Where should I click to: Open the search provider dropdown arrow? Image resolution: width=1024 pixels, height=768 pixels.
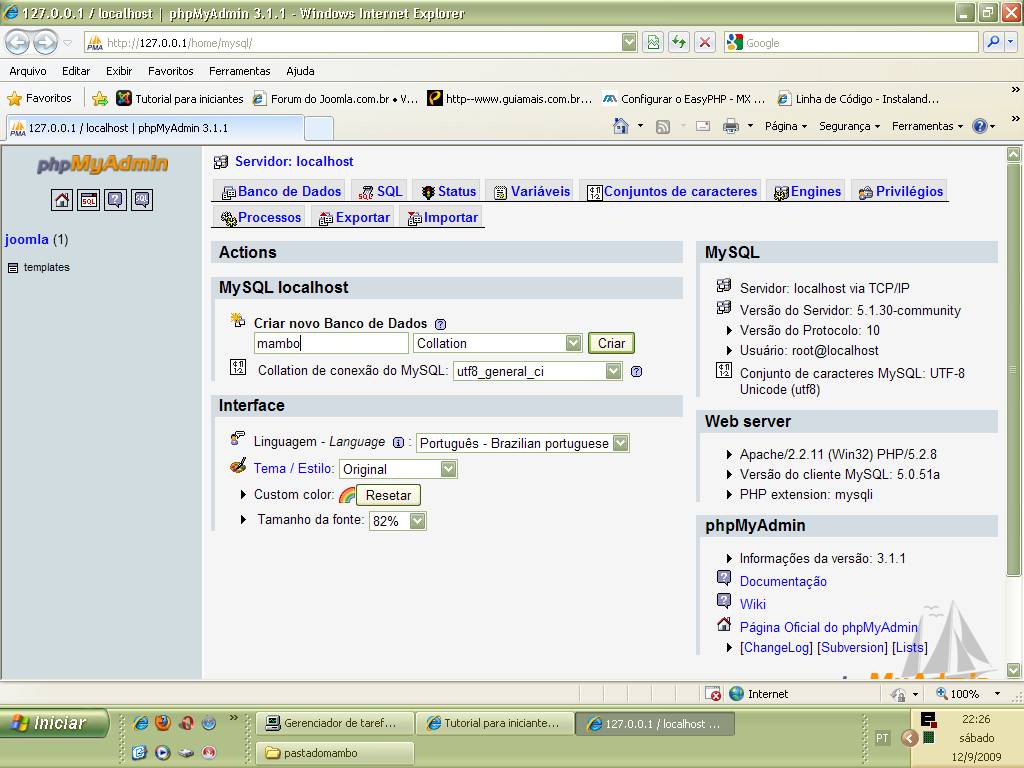coord(1010,43)
